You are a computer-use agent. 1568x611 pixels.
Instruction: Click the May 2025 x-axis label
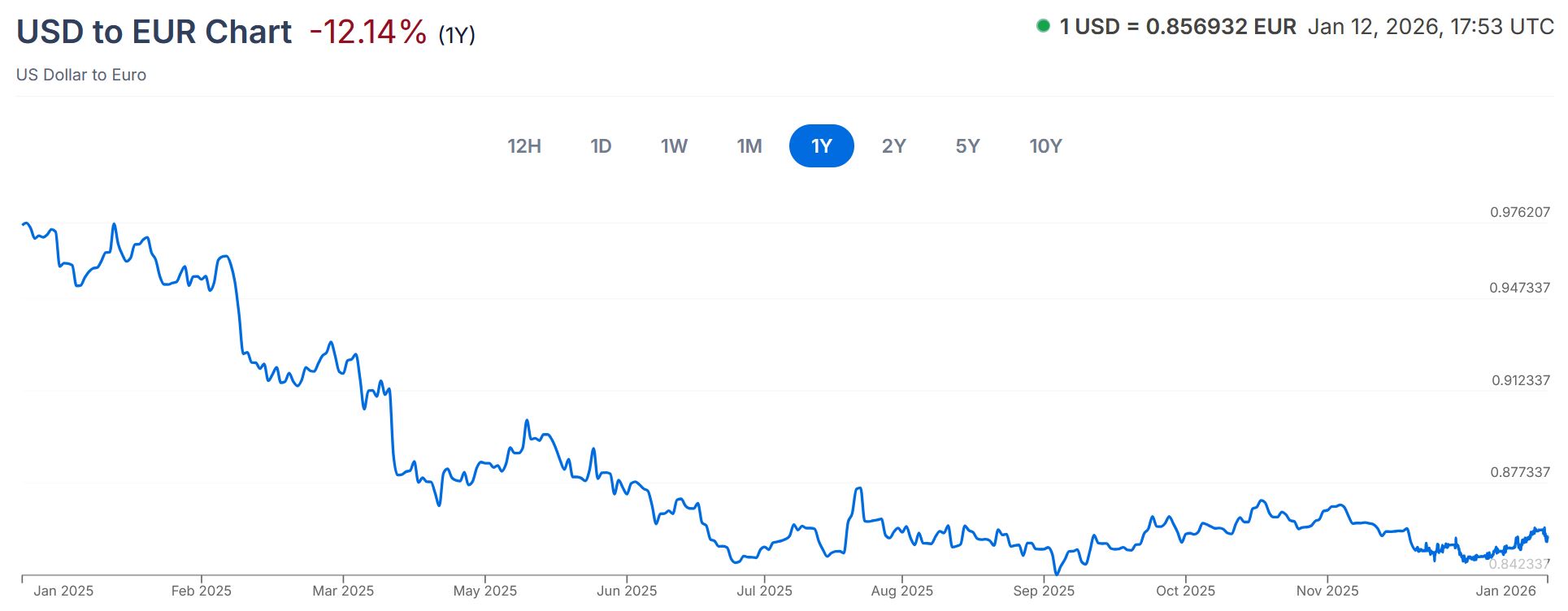click(x=485, y=591)
